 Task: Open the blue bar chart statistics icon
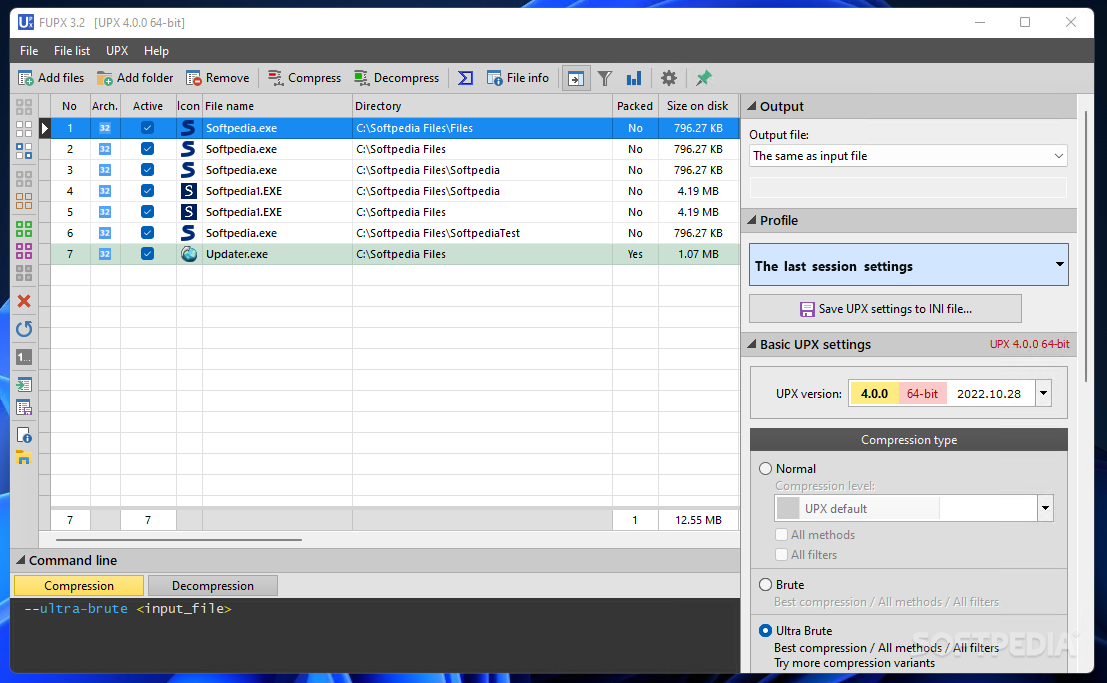[634, 78]
